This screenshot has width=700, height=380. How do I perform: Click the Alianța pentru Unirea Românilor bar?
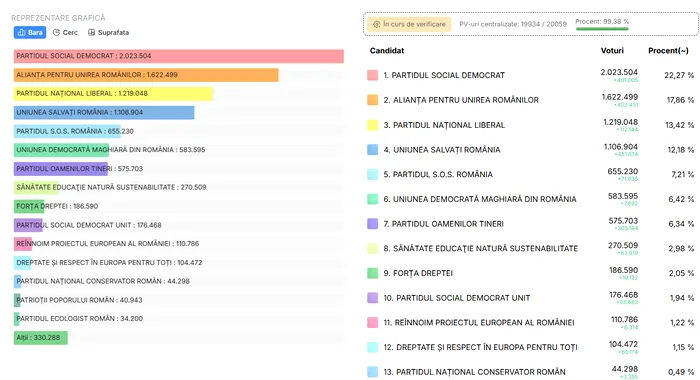(146, 75)
